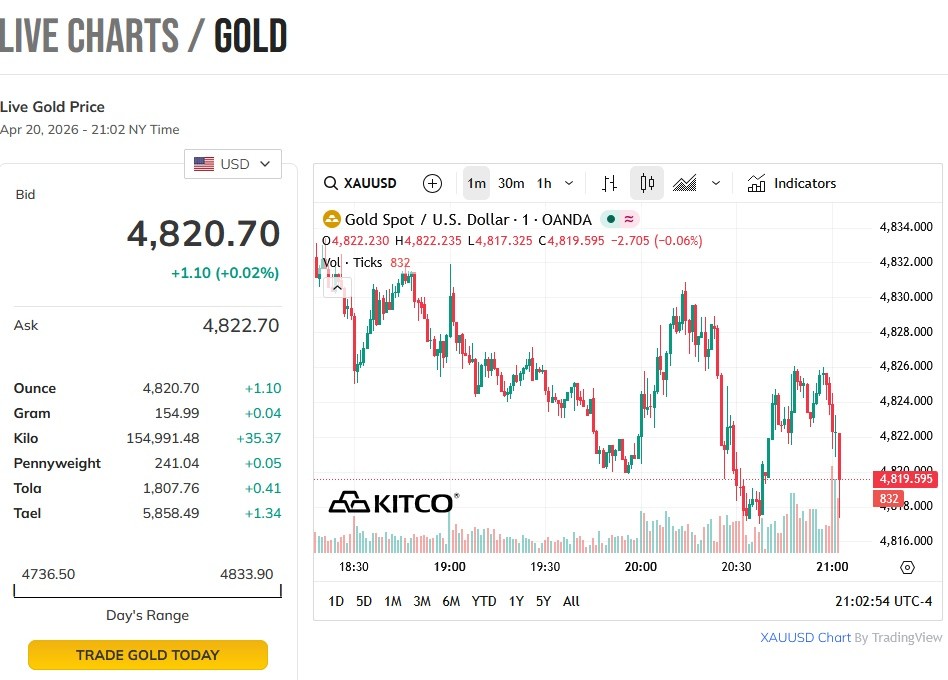Click the Trade Gold Today button
This screenshot has height=680, width=948.
(x=148, y=655)
